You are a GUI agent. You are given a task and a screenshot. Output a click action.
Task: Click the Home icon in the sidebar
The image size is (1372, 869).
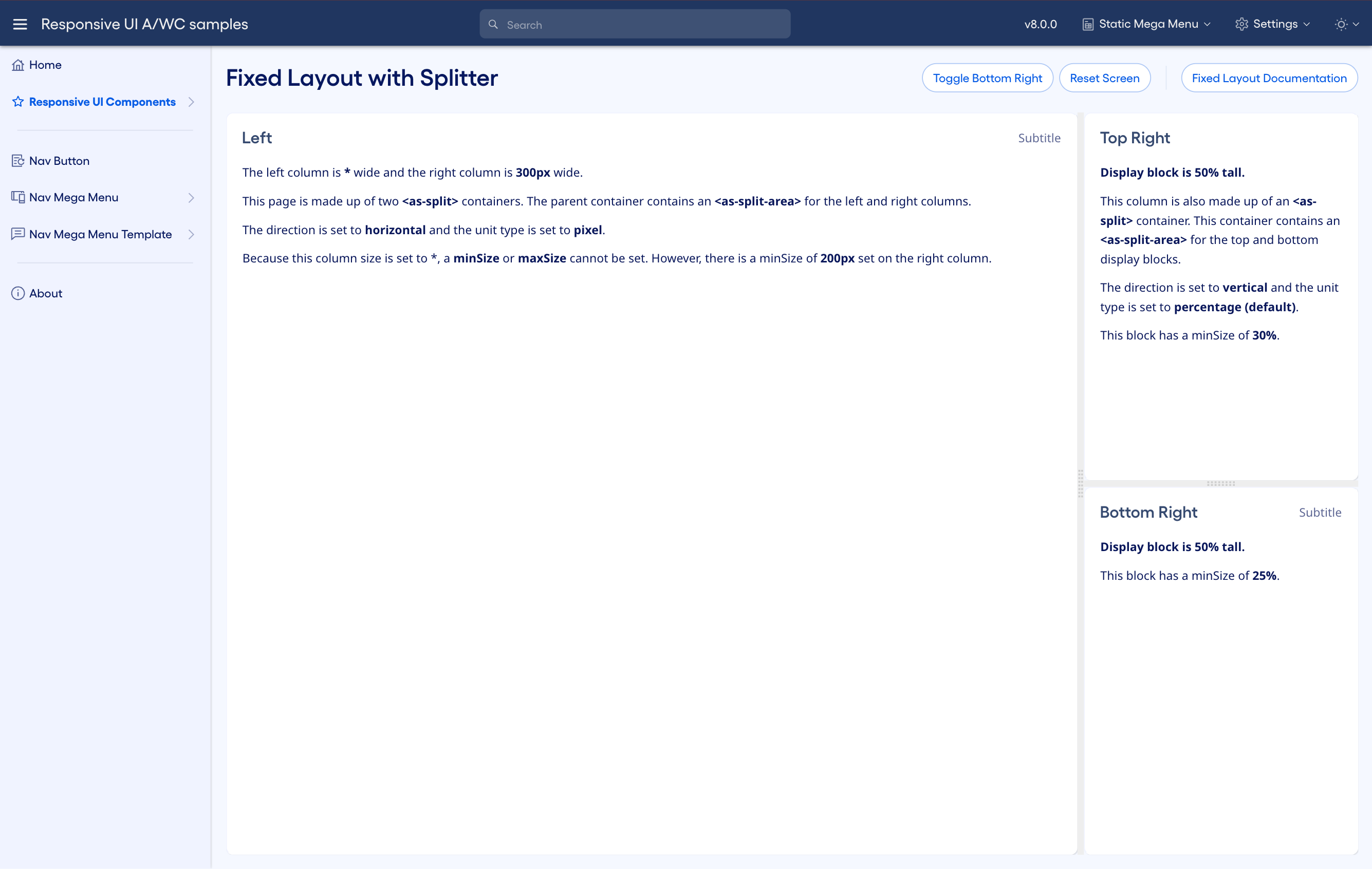point(18,64)
